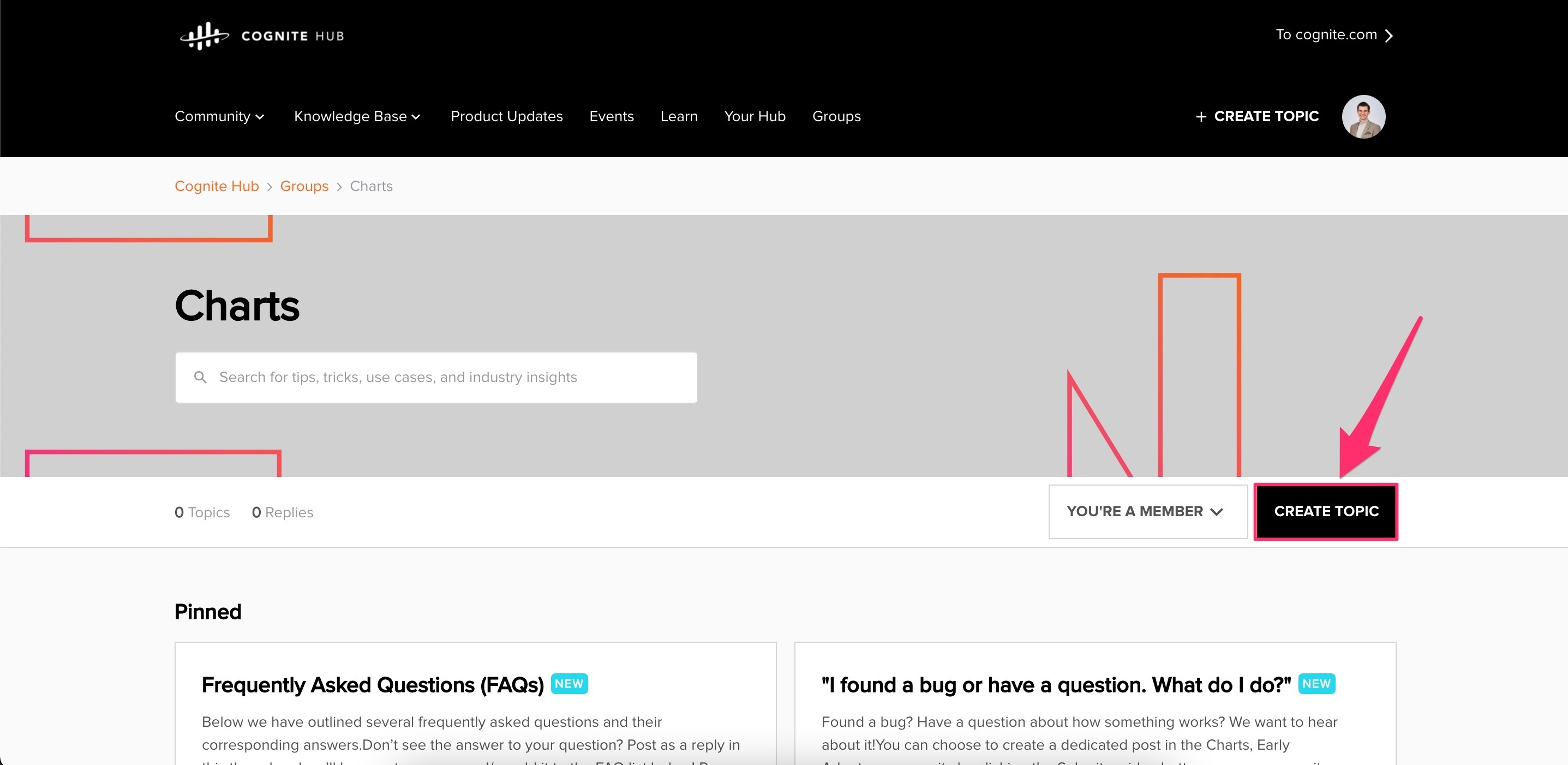Go to the Events page
Screen dimensions: 1568x765
point(611,116)
